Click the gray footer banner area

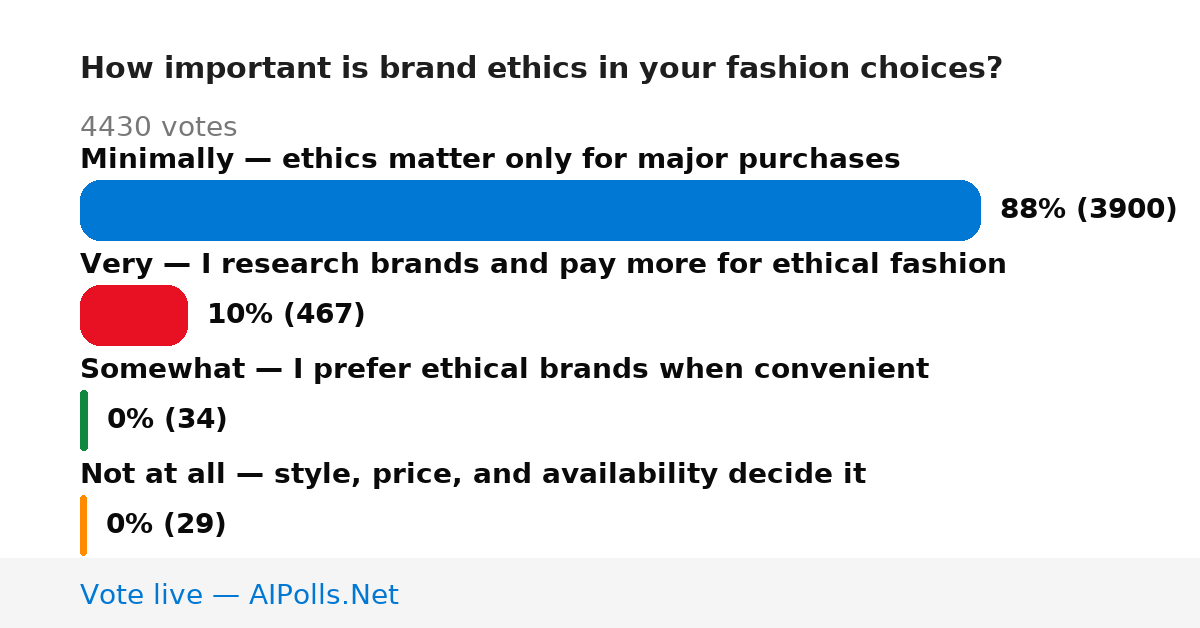coord(600,593)
